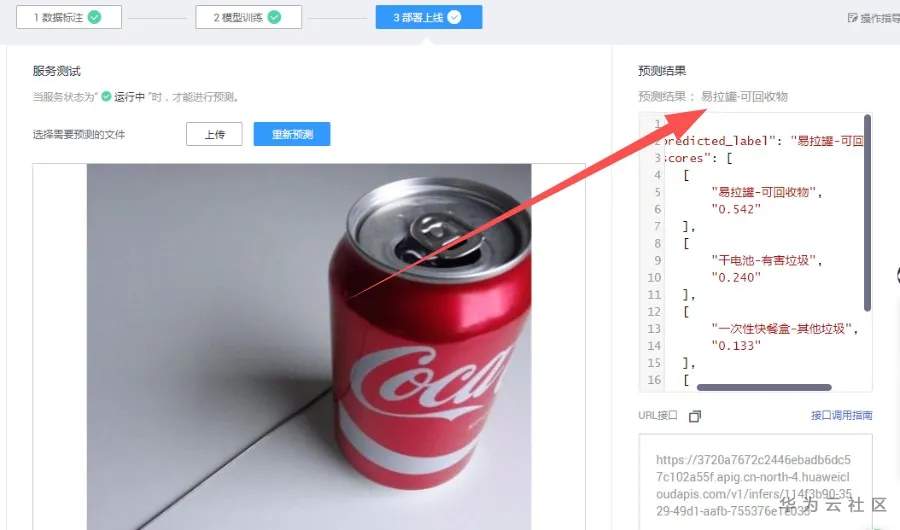Click the 操作指导 icon at top right
Screen dimensions: 900x530
pyautogui.click(x=853, y=18)
